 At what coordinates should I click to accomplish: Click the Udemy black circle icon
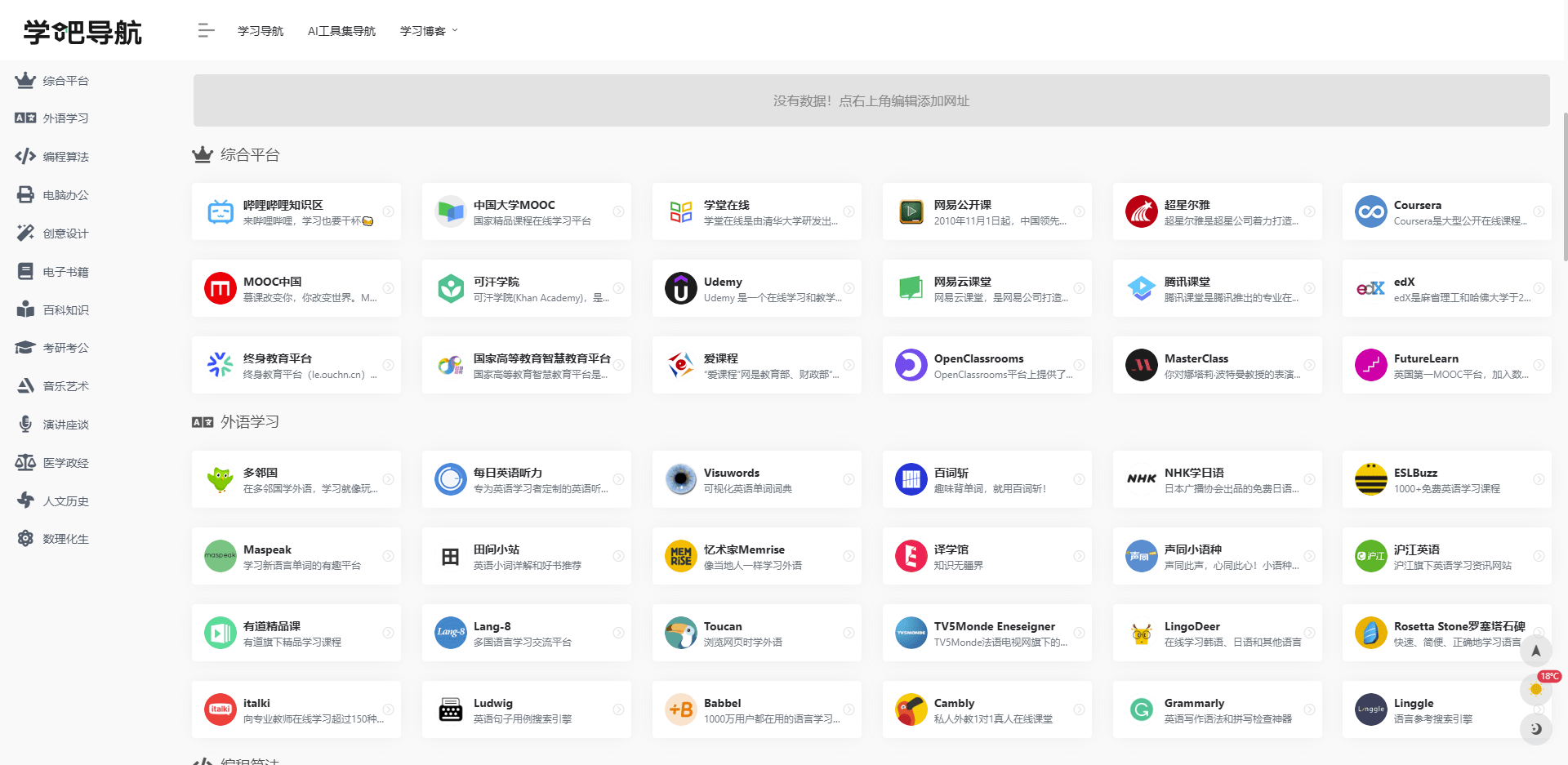[681, 288]
